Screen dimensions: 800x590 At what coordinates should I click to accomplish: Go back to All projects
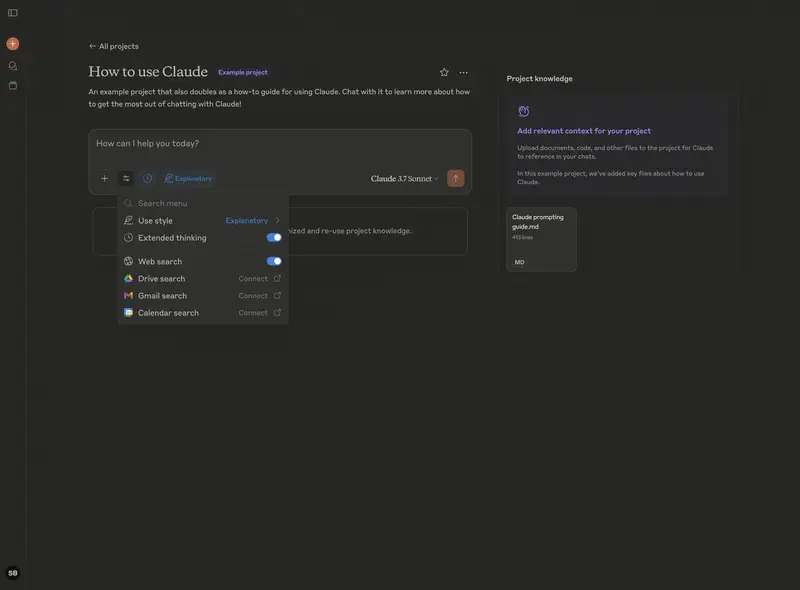pyautogui.click(x=114, y=46)
